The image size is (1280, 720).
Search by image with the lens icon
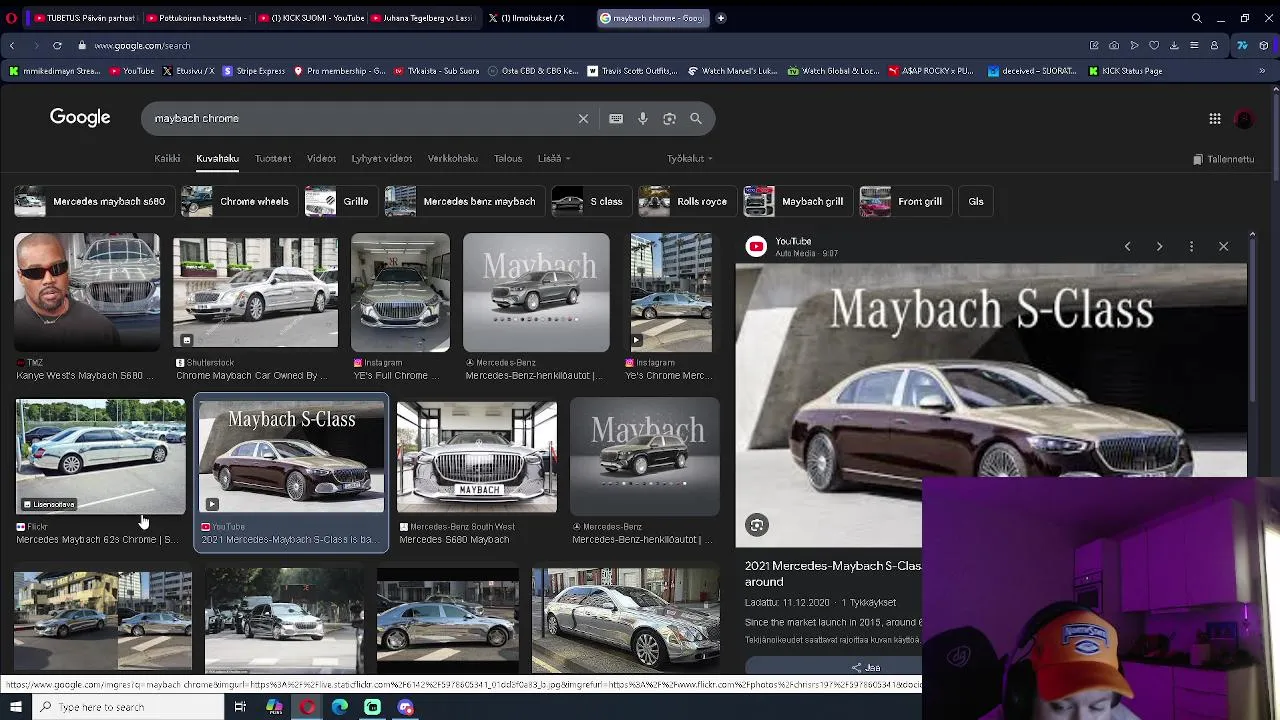pos(669,118)
